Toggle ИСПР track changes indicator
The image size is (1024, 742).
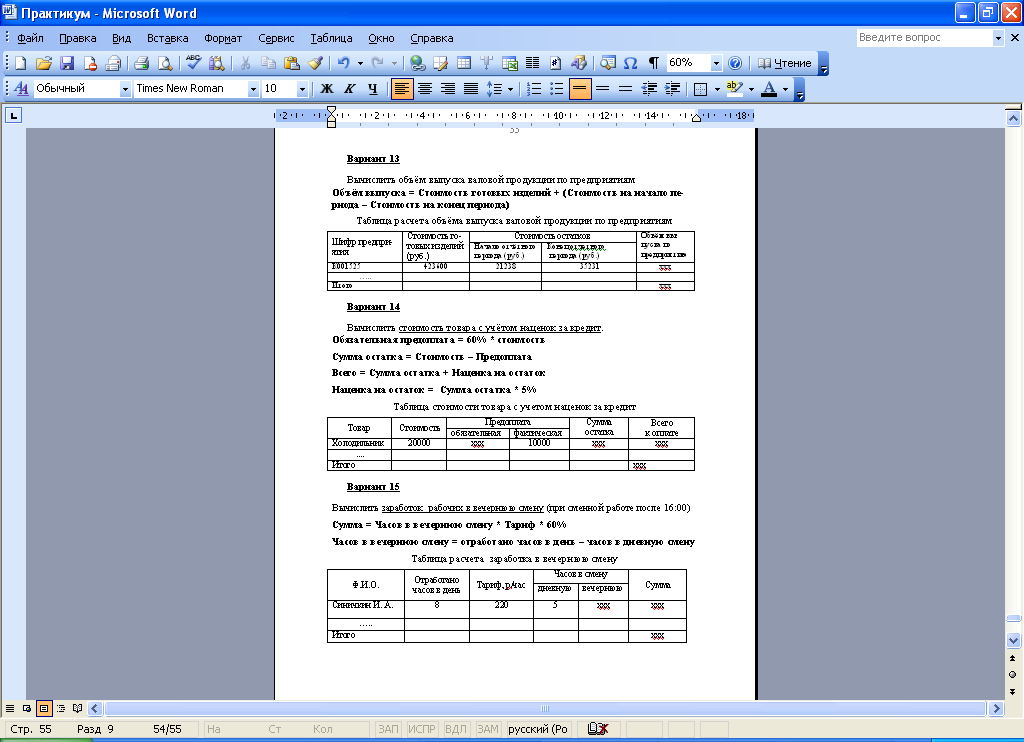click(422, 729)
